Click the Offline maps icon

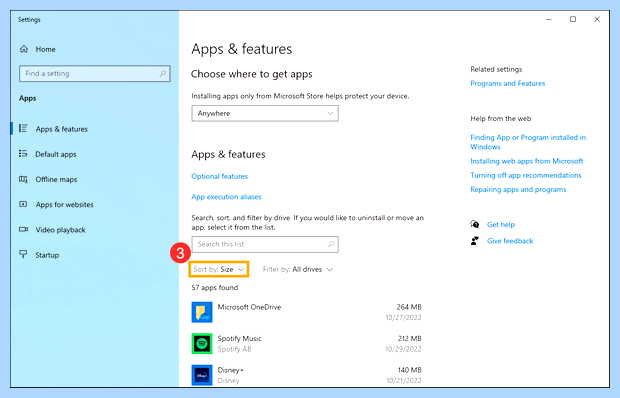[23, 179]
